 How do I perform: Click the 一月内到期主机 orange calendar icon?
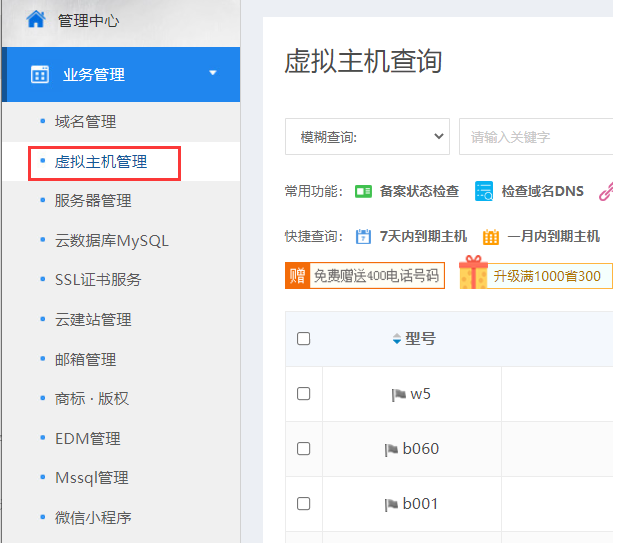click(x=491, y=237)
